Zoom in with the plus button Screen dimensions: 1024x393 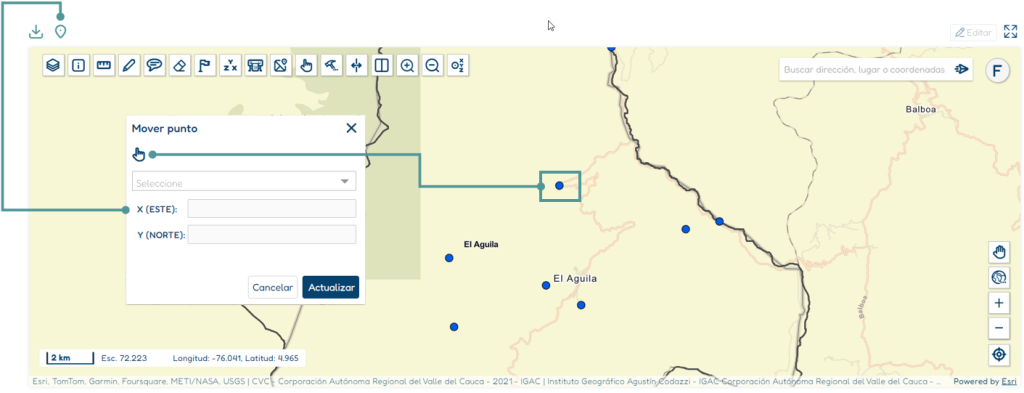(x=998, y=304)
